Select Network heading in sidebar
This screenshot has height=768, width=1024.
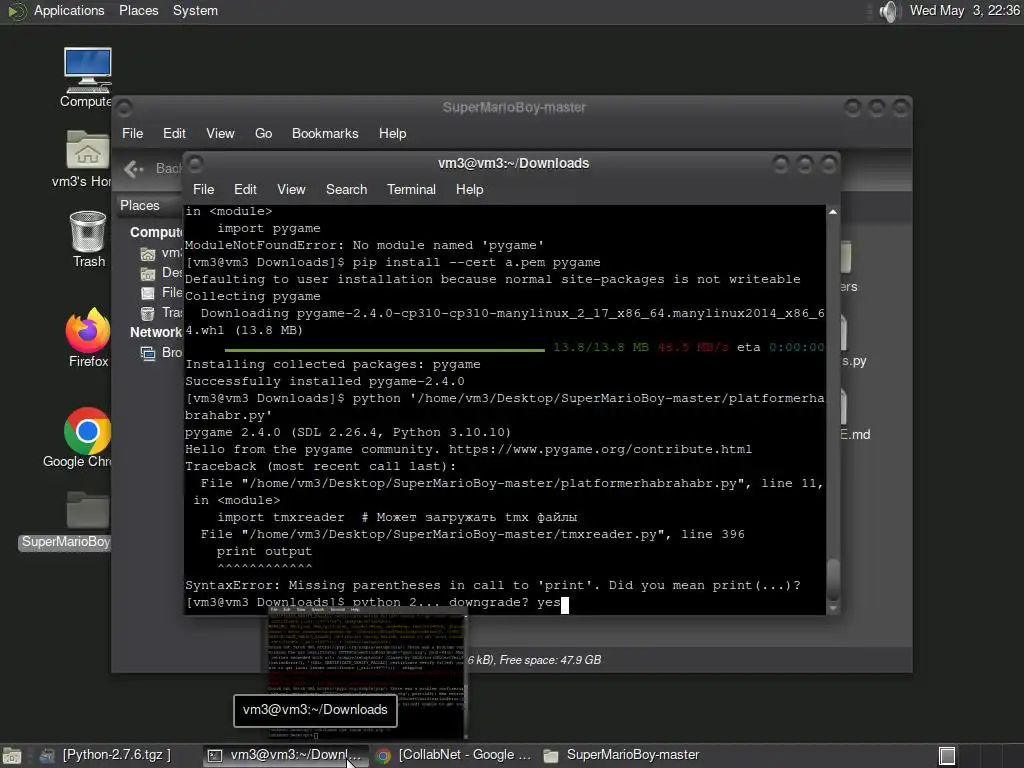[155, 332]
